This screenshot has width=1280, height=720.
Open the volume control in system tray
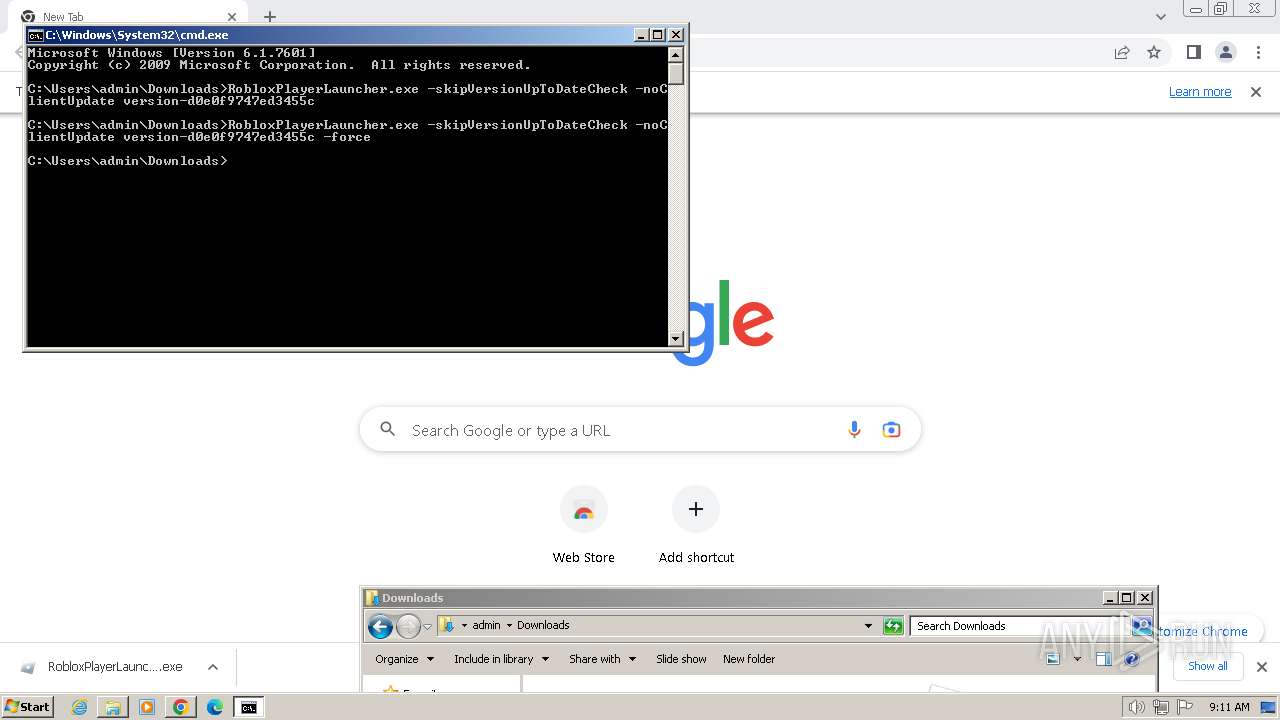coord(1137,707)
